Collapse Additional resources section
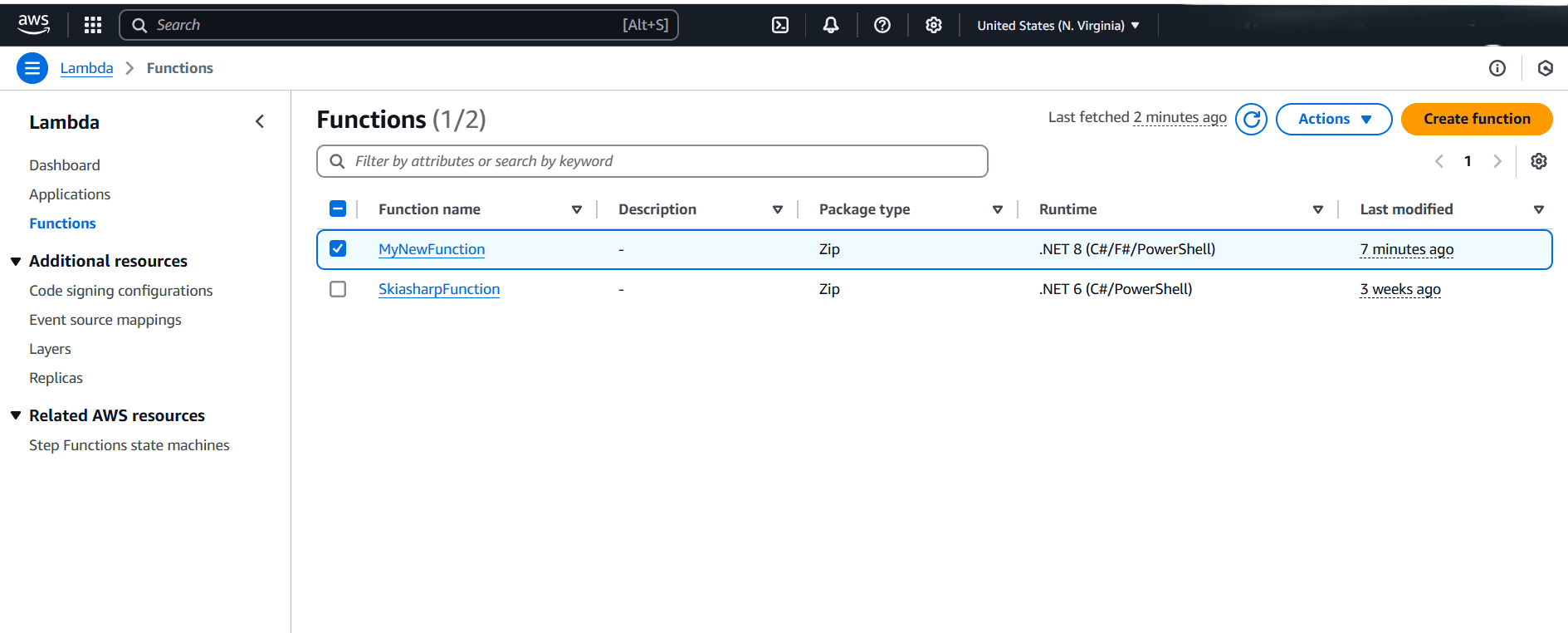Image resolution: width=1568 pixels, height=633 pixels. [x=16, y=261]
